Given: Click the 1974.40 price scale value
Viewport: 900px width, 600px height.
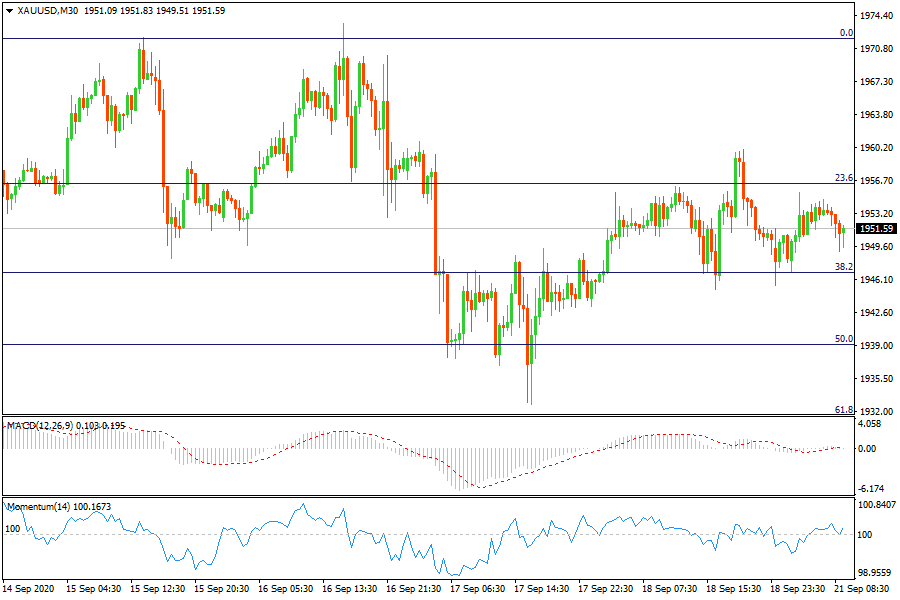Looking at the screenshot, I should (876, 16).
